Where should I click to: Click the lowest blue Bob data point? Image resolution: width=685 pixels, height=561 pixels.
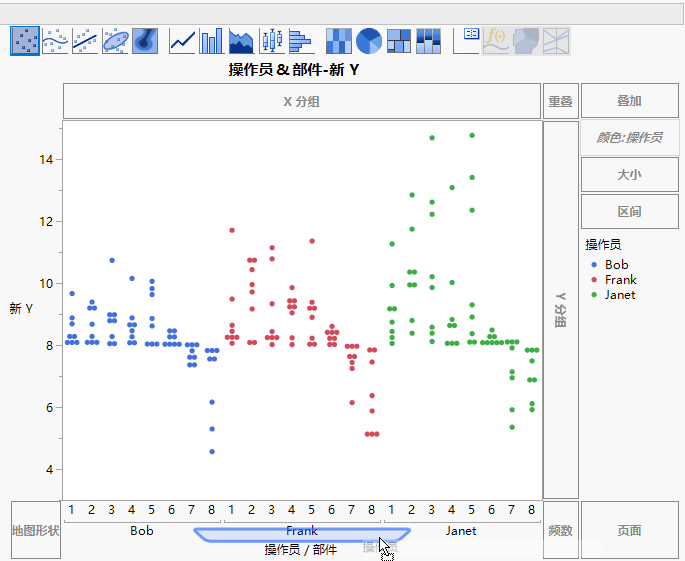[x=212, y=452]
